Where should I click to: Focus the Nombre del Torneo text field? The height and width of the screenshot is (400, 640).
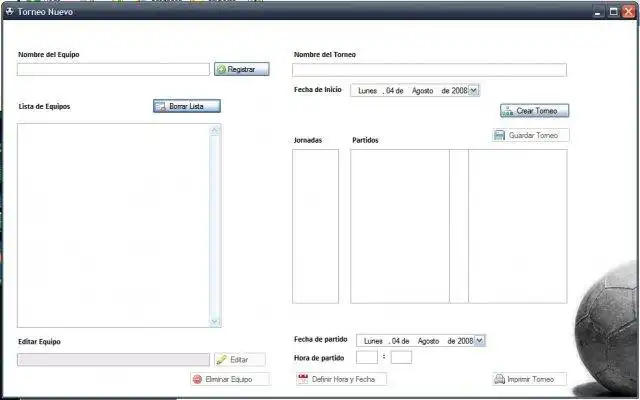429,70
